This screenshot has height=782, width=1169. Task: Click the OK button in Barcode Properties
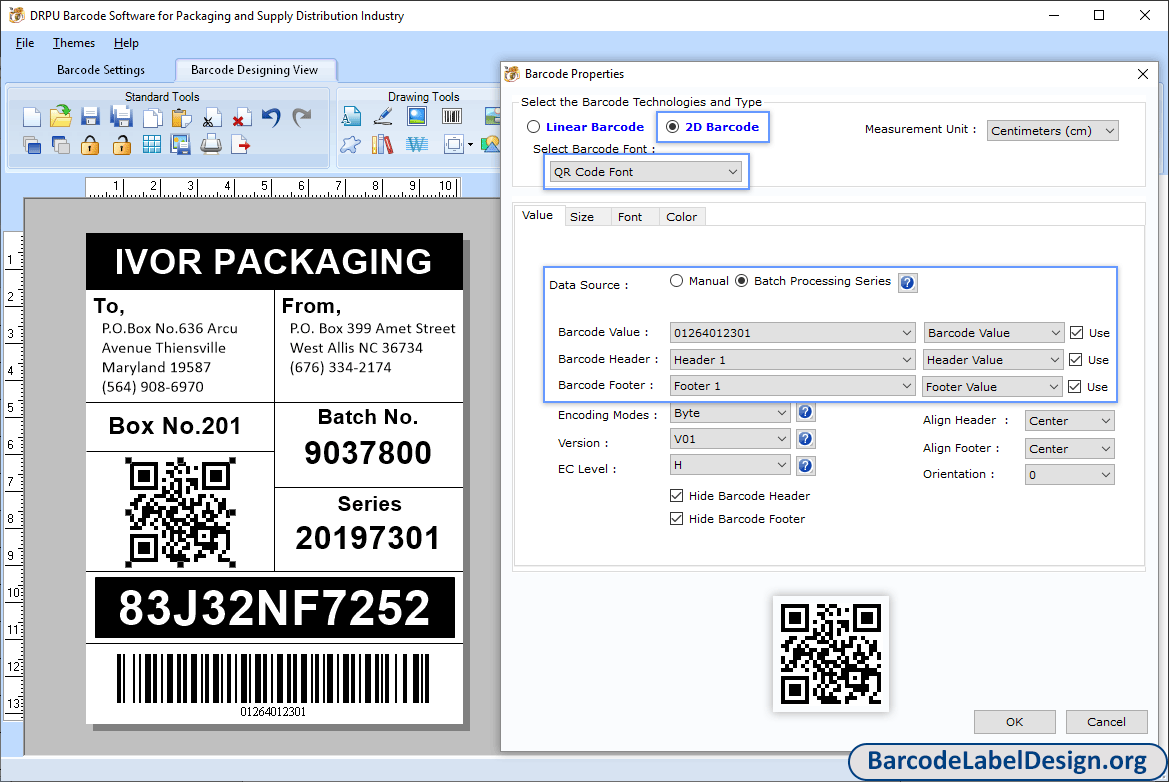coord(1014,721)
